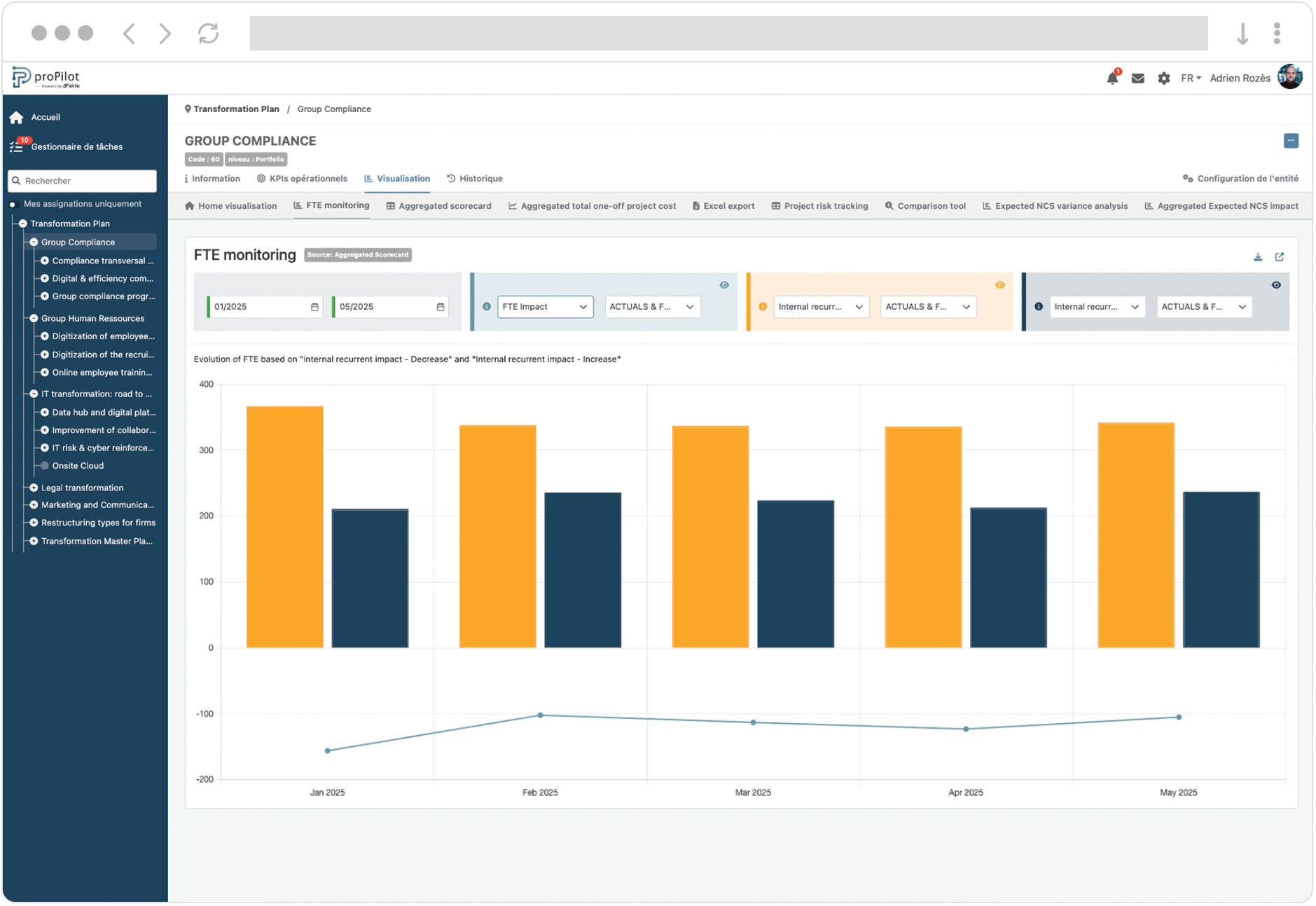
Task: Toggle visibility of the dark blue series
Action: [x=1276, y=285]
